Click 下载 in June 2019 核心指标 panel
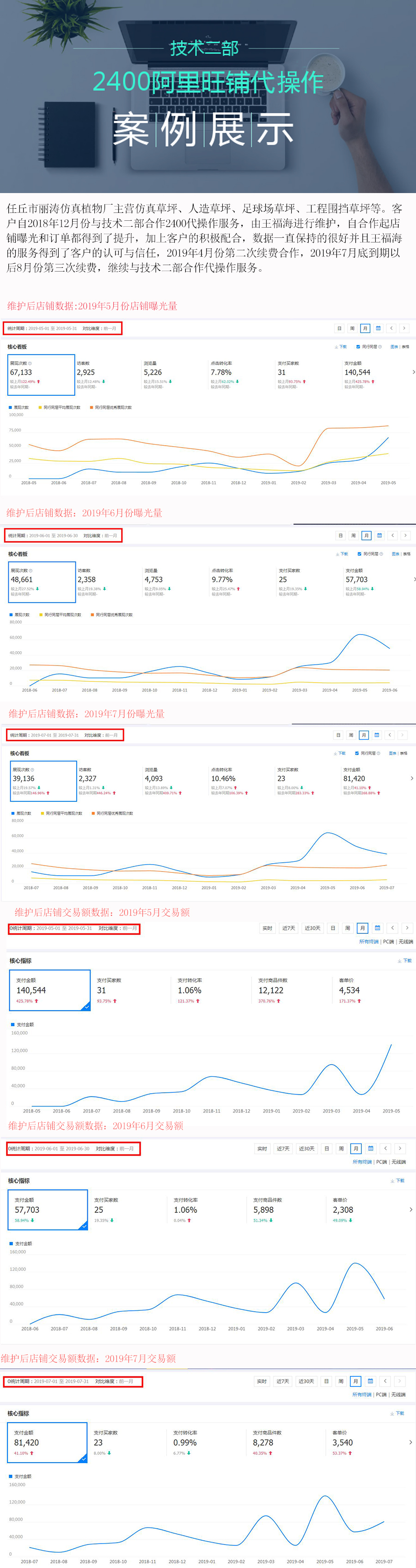 pyautogui.click(x=398, y=1180)
